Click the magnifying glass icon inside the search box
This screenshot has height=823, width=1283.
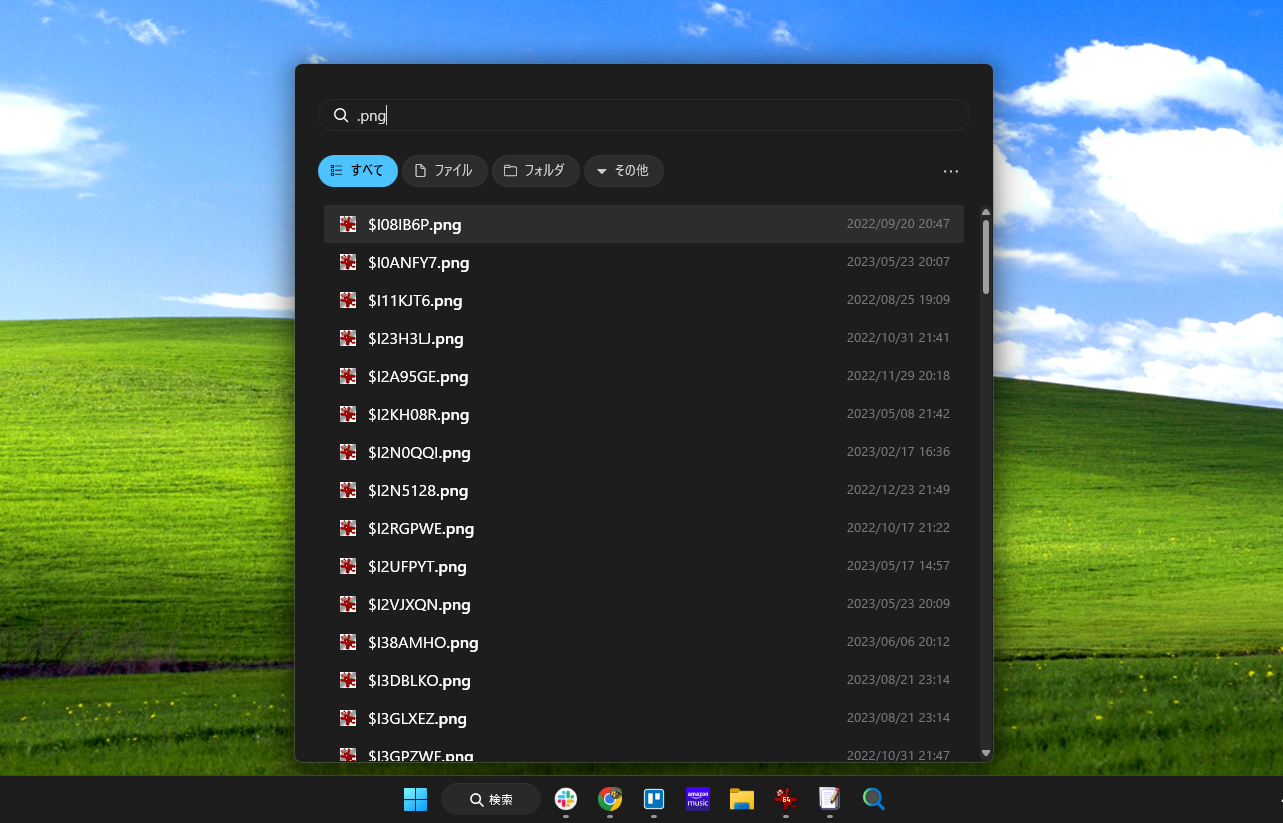pyautogui.click(x=341, y=115)
